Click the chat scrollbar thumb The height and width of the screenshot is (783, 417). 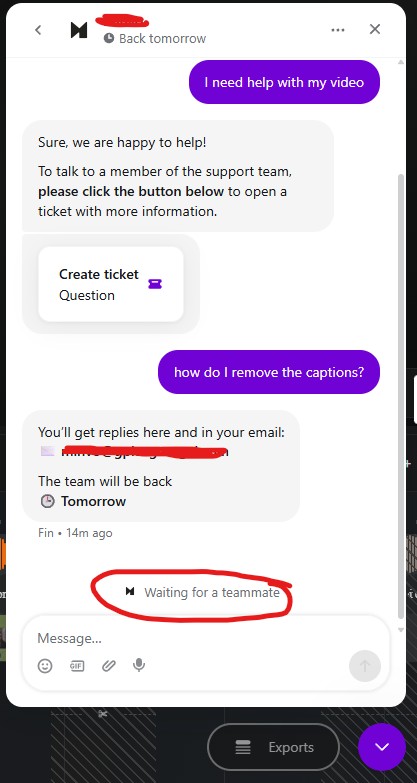click(x=401, y=394)
